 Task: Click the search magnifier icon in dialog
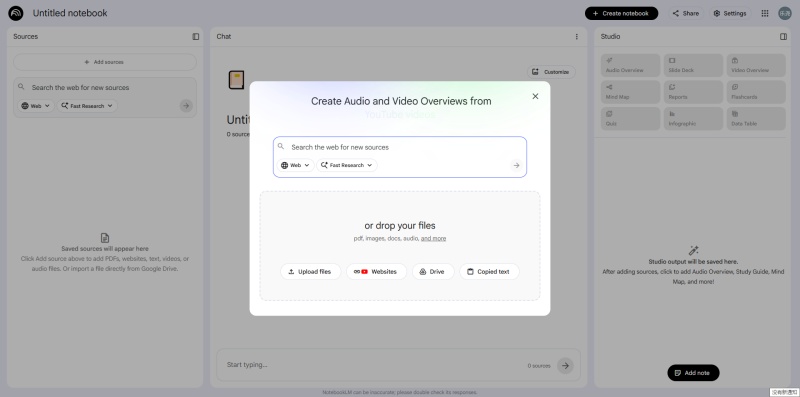tap(281, 146)
